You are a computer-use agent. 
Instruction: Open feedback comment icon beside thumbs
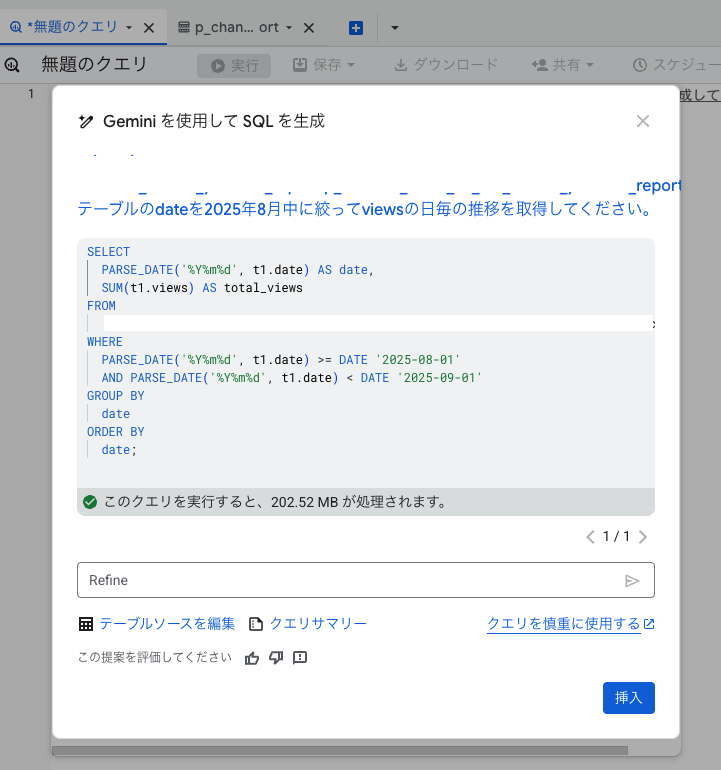[x=300, y=658]
